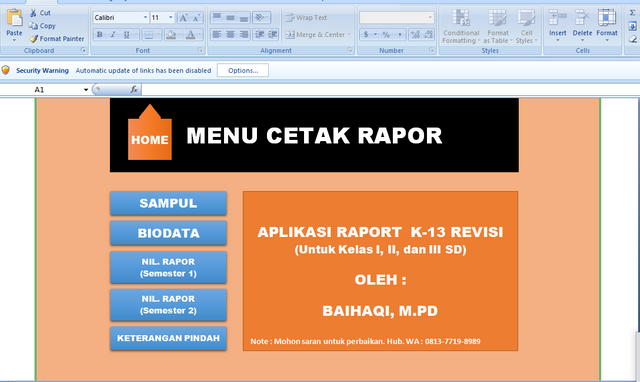Screen dimensions: 640x382
Task: Click the Name Box showing A1
Action: pos(41,89)
